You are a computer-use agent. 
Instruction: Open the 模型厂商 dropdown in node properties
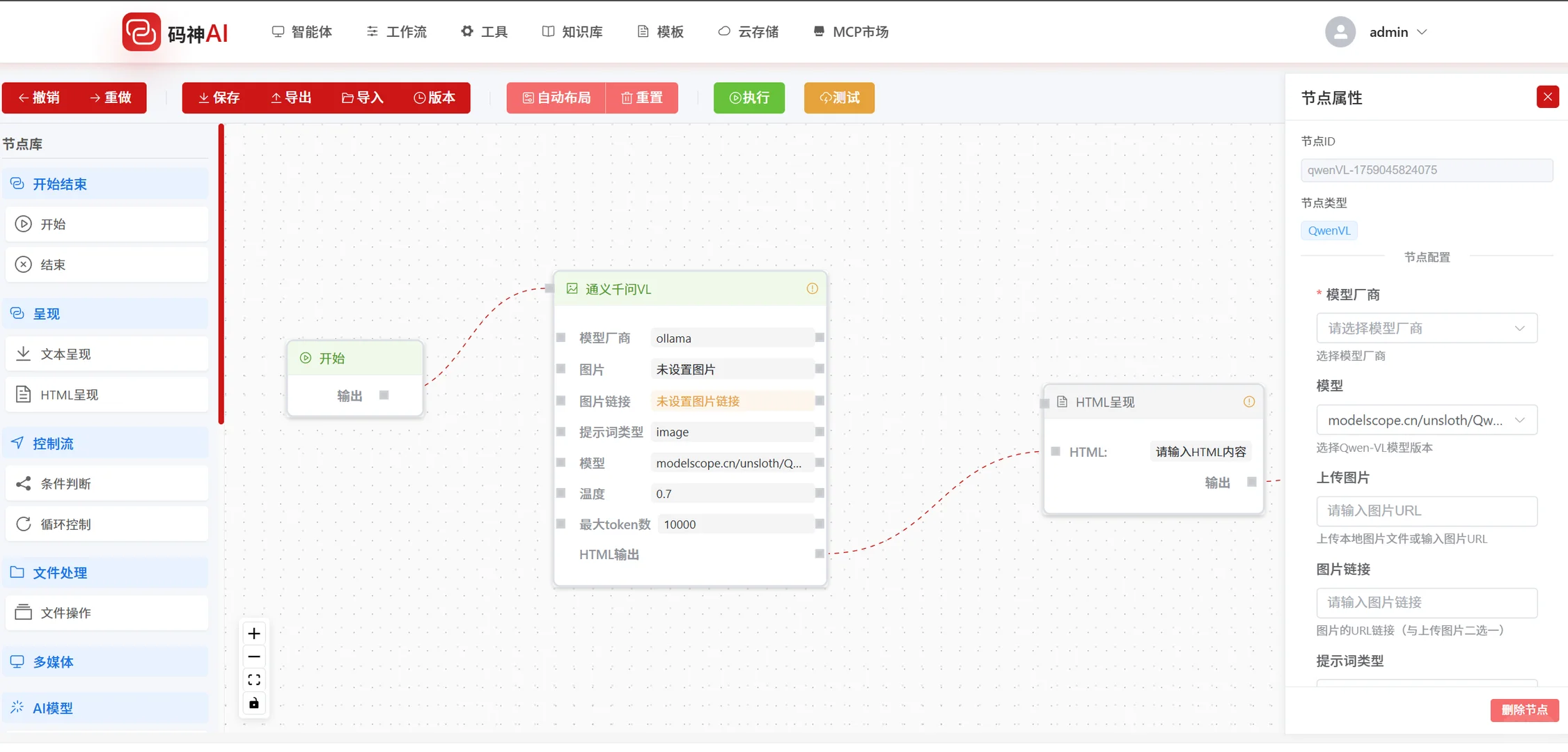(x=1426, y=328)
